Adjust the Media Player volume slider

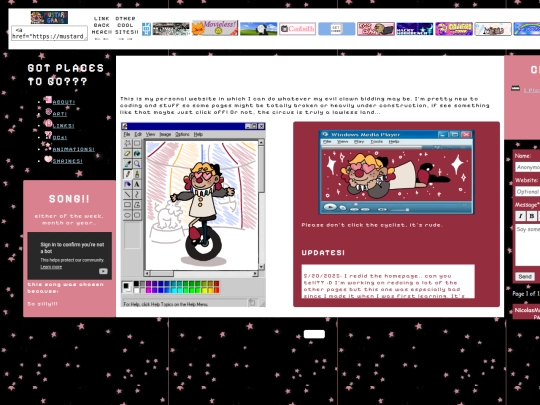click(x=400, y=209)
